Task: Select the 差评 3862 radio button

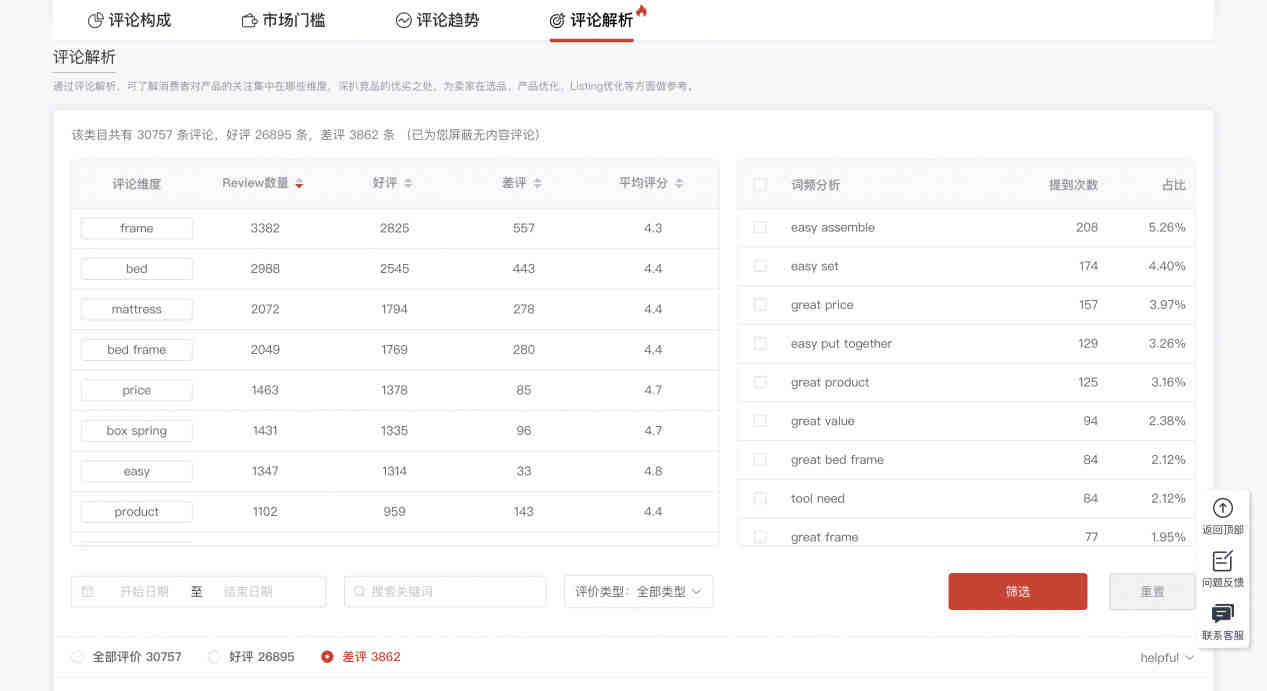Action: tap(327, 657)
